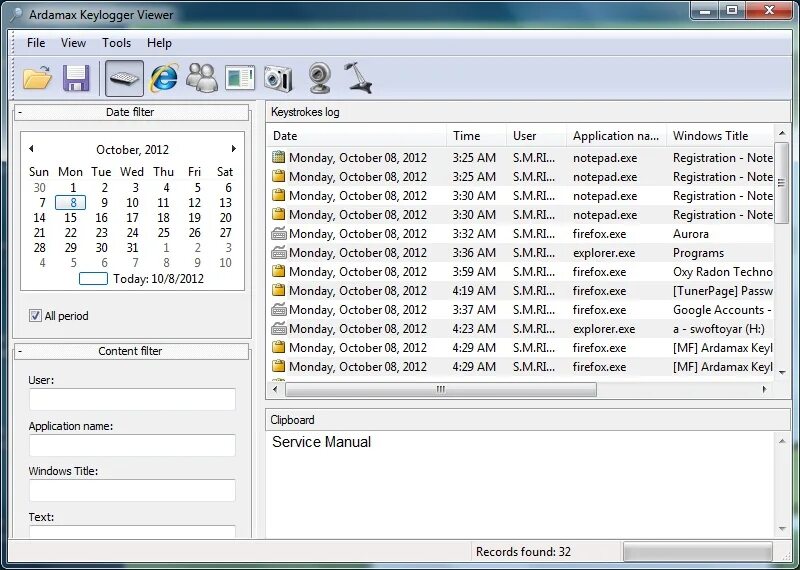Collapse the Date filter panel
Screen dimensions: 800x570
tap(19, 112)
